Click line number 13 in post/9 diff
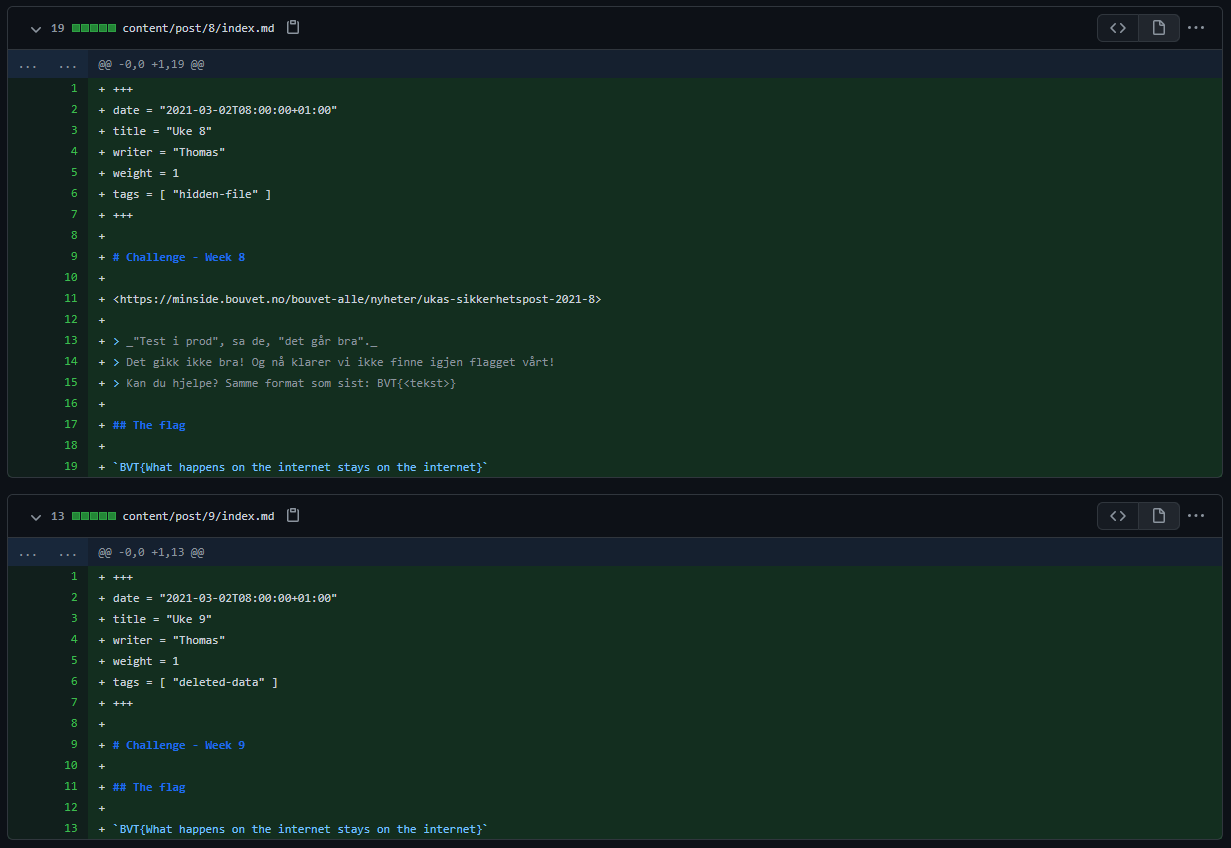 [70, 829]
